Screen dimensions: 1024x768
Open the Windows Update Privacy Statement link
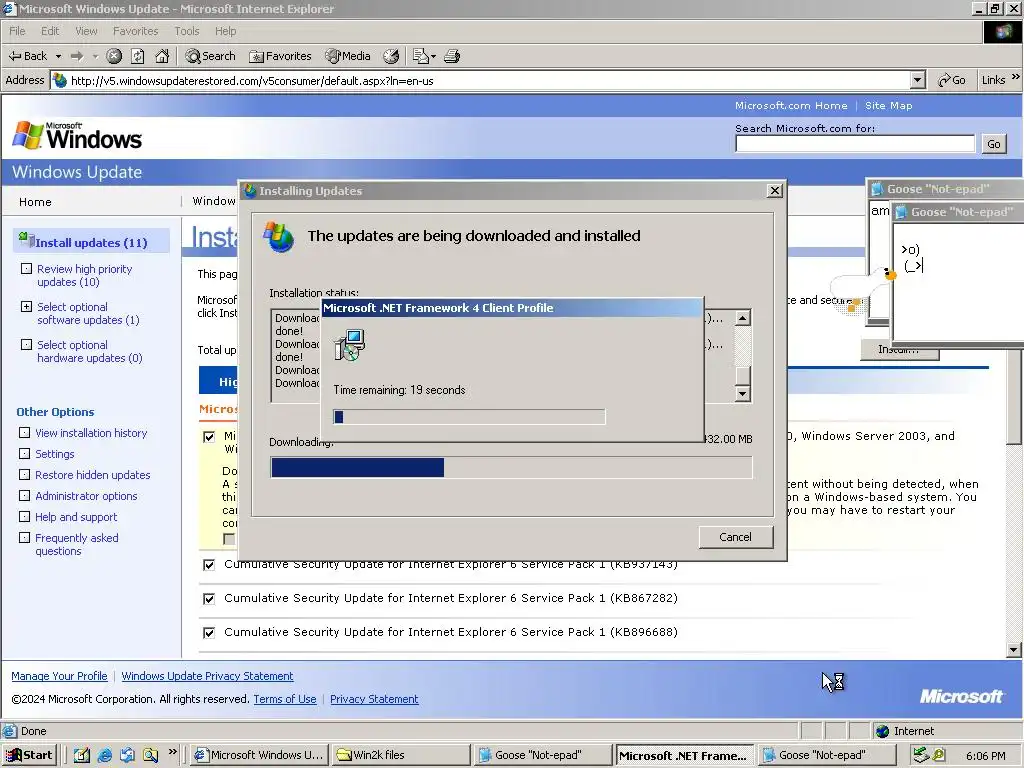pyautogui.click(x=207, y=676)
